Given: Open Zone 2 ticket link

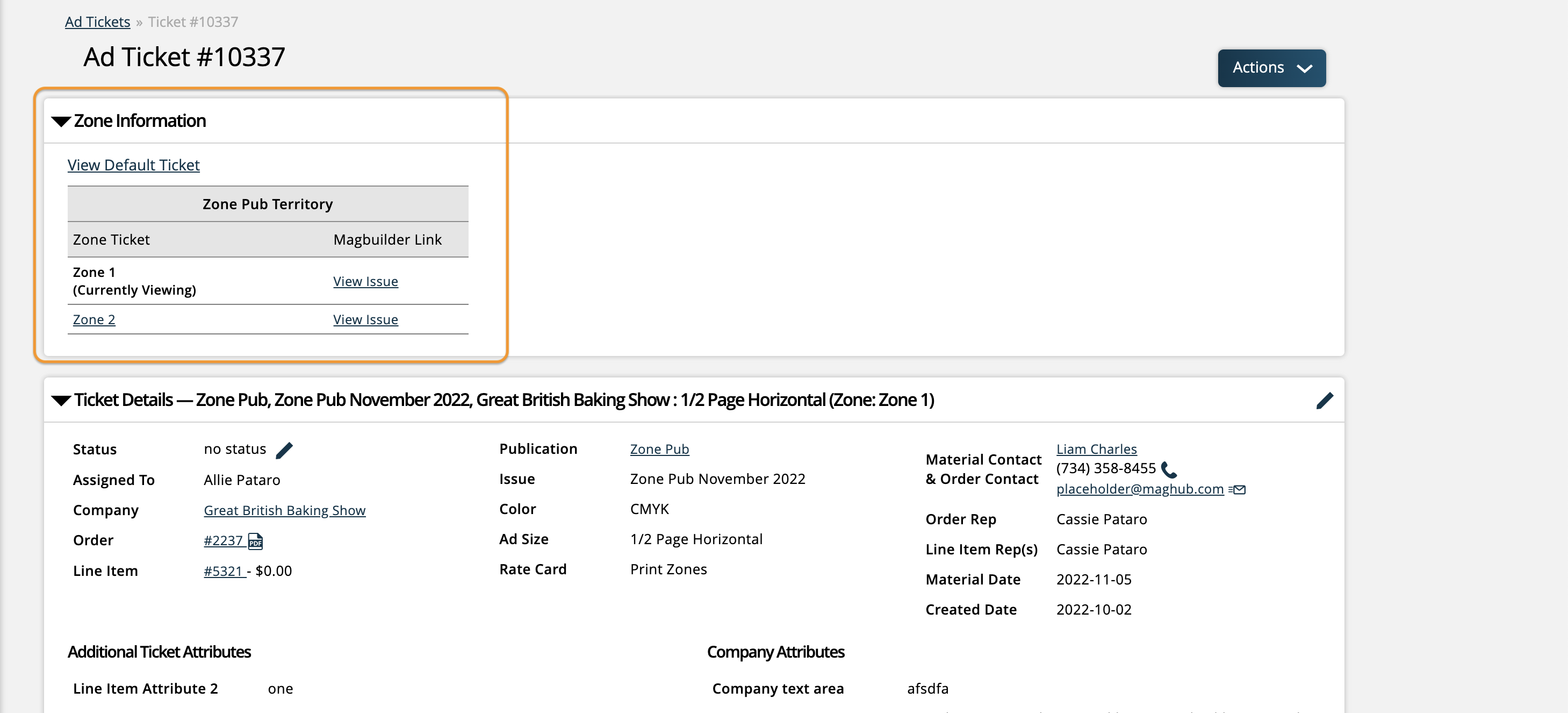Looking at the screenshot, I should pos(94,319).
